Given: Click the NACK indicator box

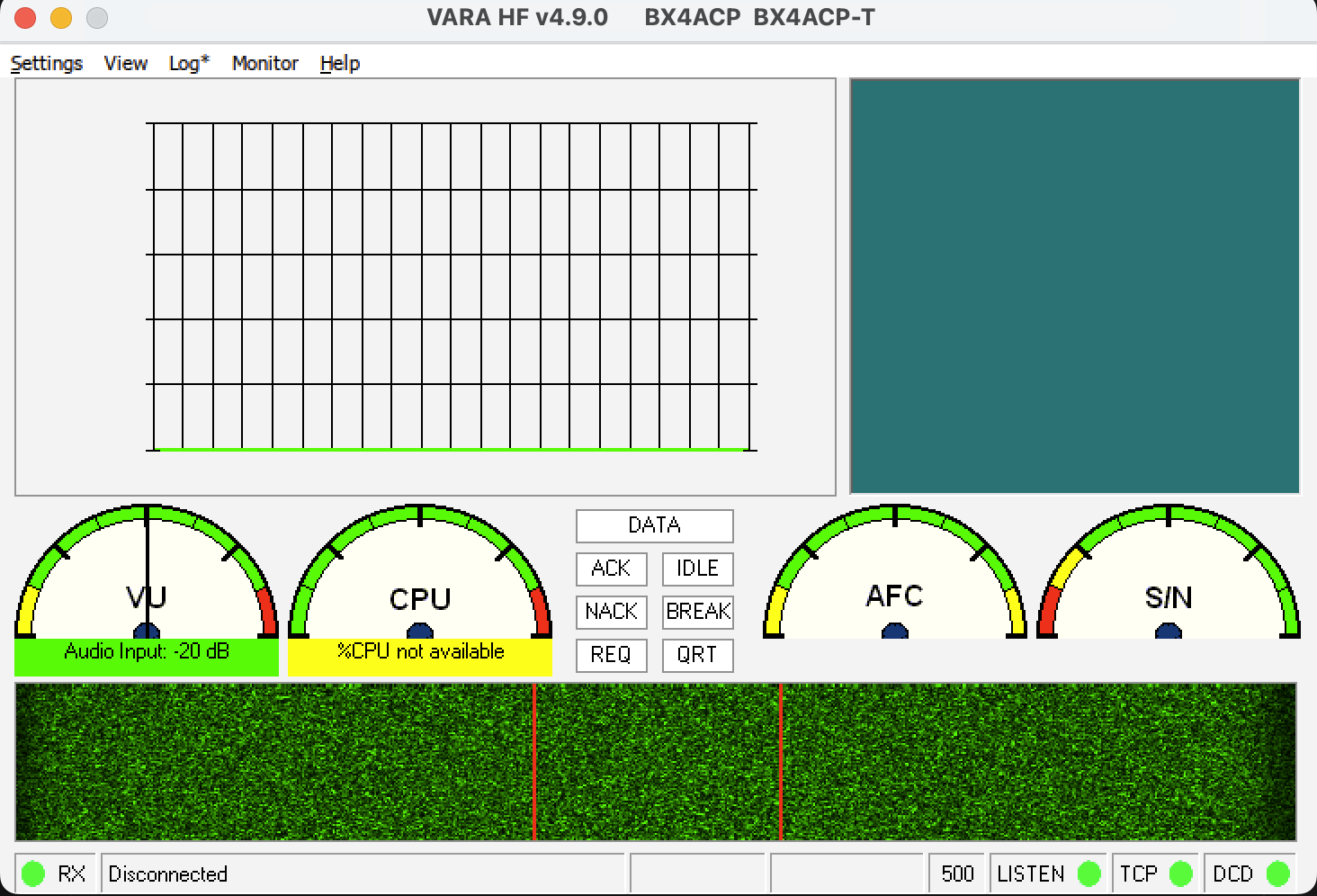Looking at the screenshot, I should 611,612.
